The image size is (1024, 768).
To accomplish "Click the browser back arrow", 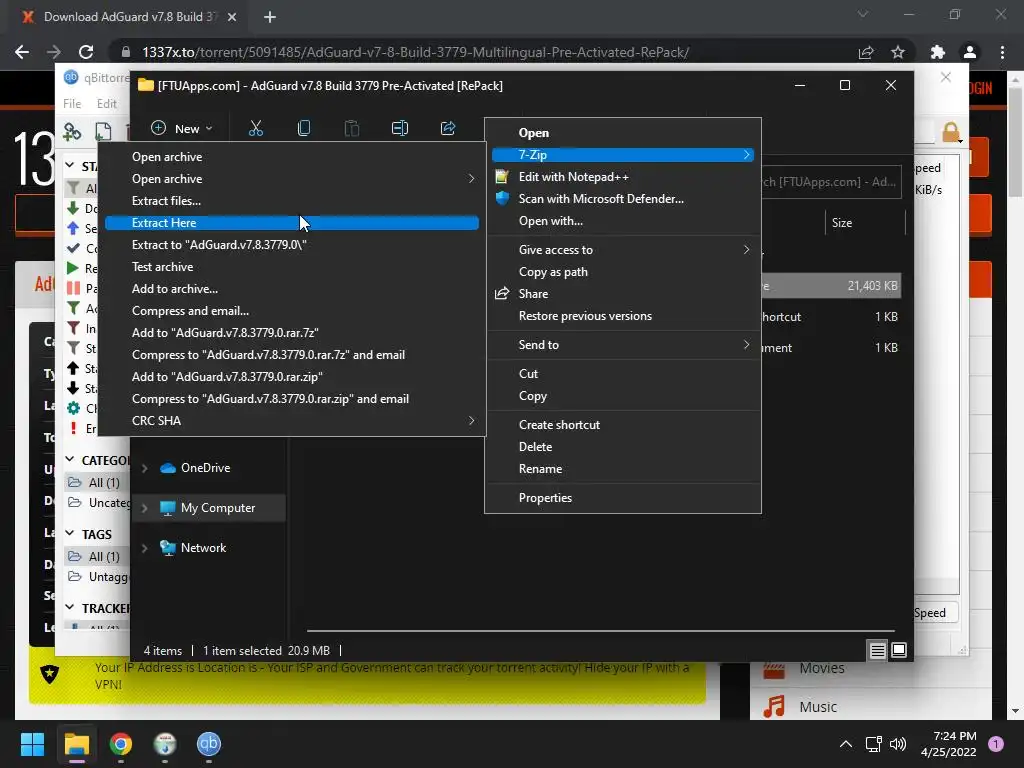I will [22, 52].
